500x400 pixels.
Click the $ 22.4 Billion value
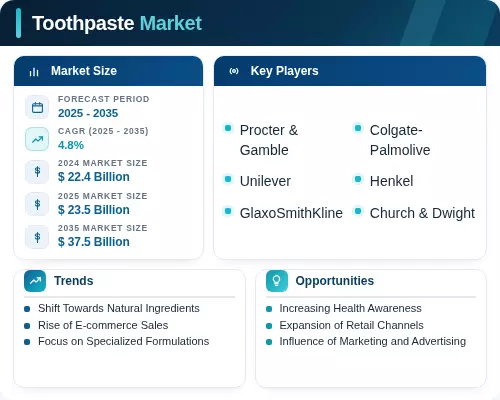coord(94,177)
